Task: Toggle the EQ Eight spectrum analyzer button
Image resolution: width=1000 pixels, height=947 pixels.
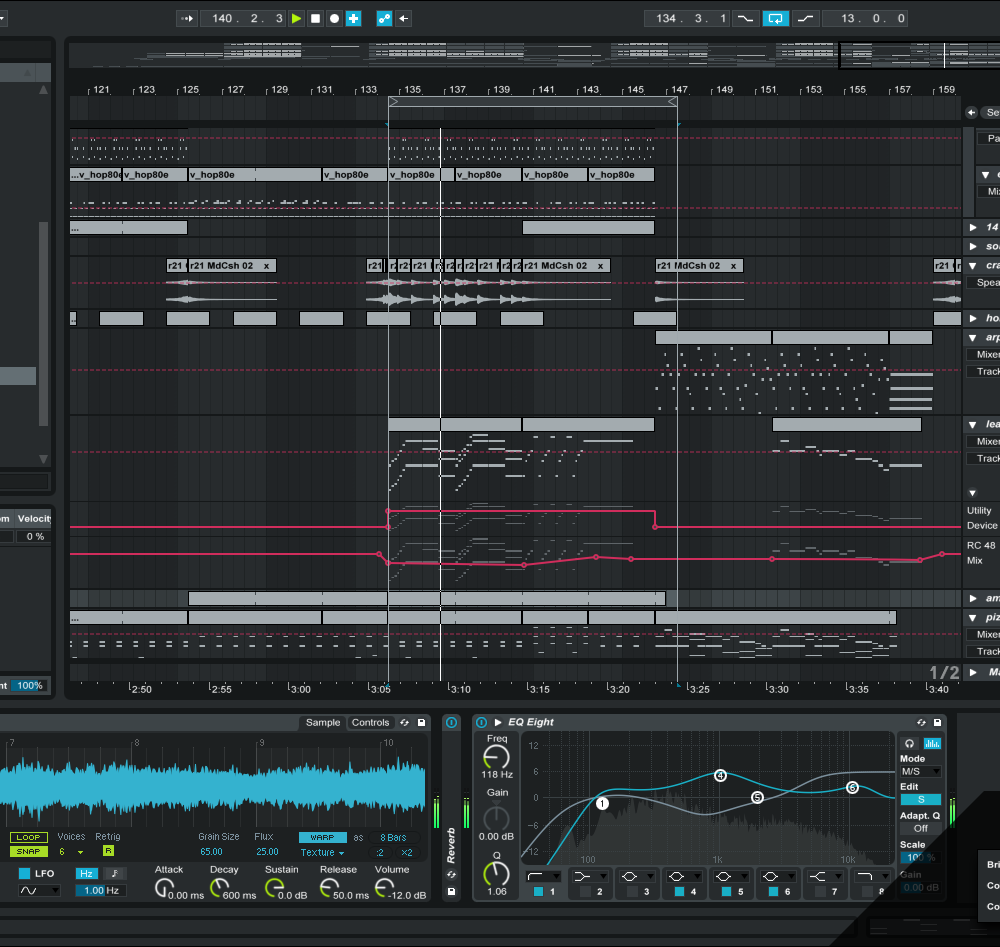Action: coord(932,744)
